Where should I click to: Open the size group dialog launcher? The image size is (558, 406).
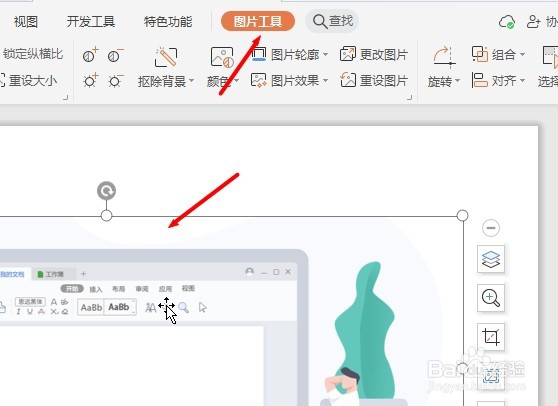point(65,97)
